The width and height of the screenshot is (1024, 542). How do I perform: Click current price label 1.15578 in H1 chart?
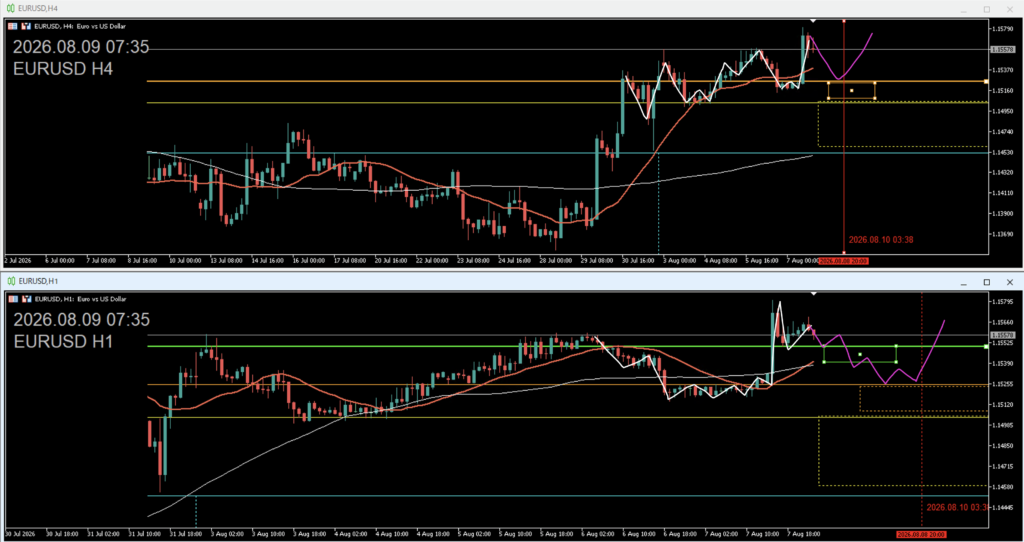click(1001, 334)
